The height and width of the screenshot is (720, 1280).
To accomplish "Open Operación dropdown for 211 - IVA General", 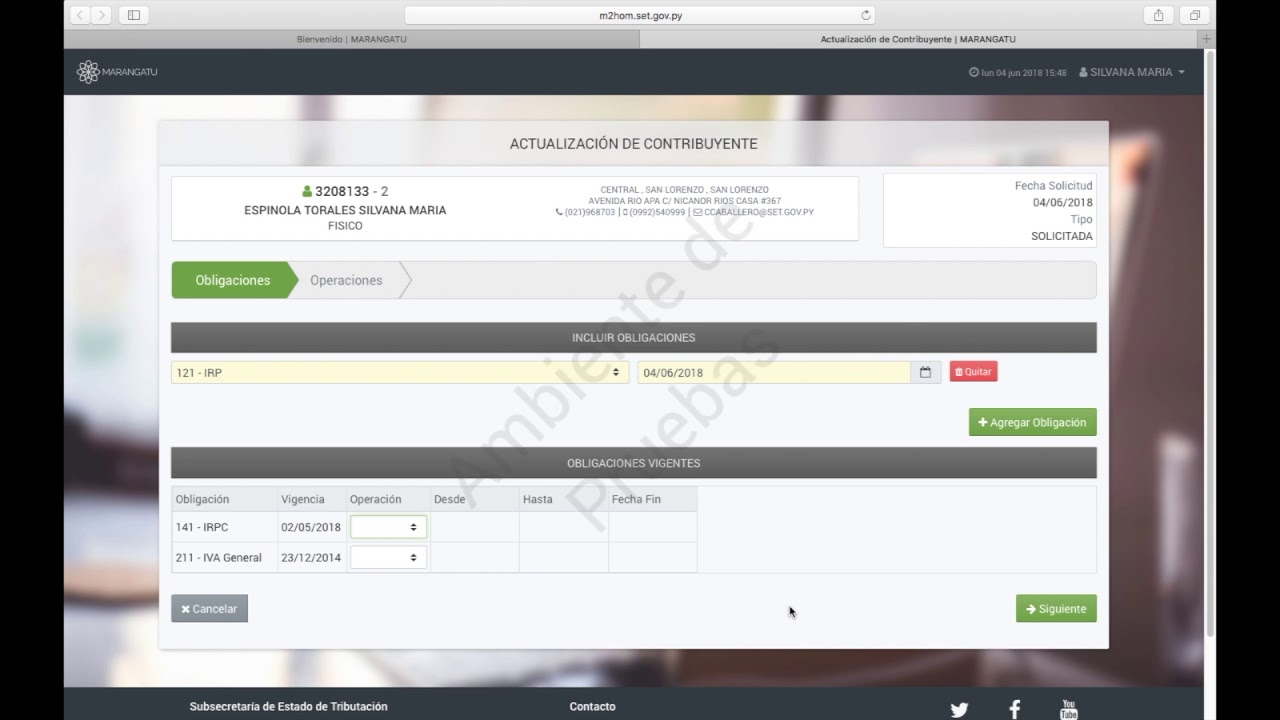I will 388,557.
